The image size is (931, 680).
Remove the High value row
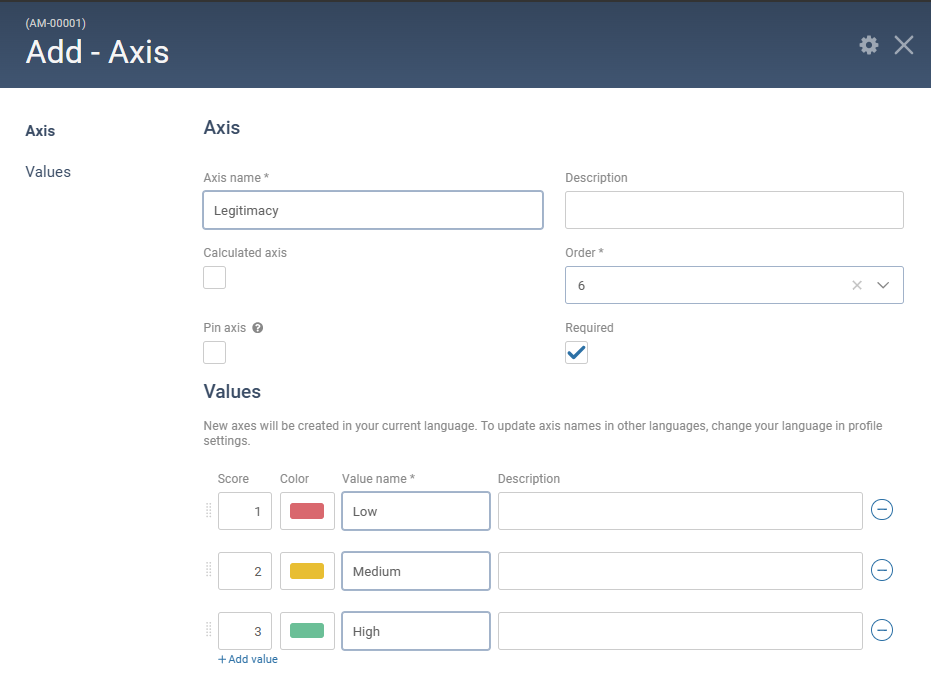click(882, 630)
